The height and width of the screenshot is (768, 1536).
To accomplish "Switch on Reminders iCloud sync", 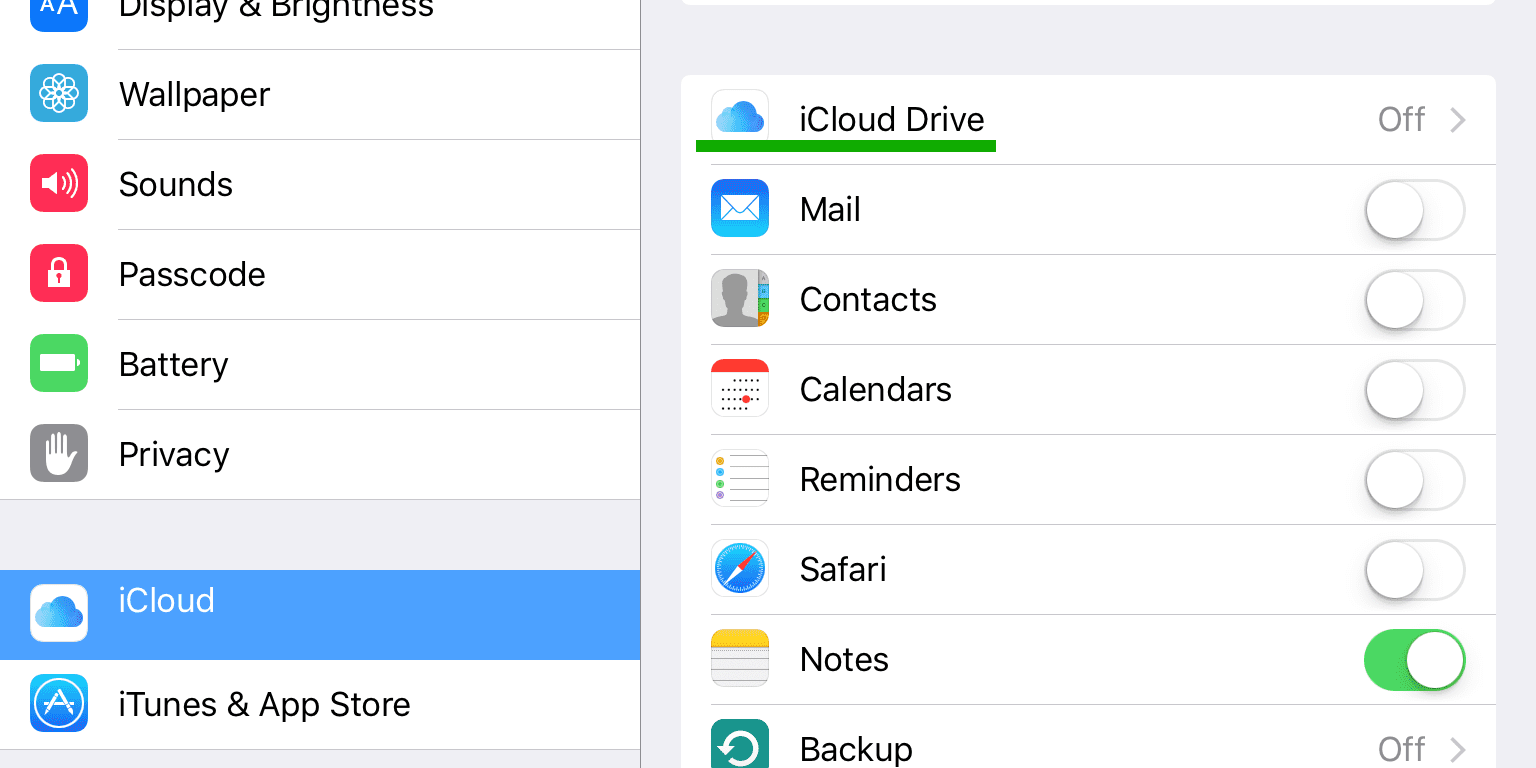I will click(1414, 480).
